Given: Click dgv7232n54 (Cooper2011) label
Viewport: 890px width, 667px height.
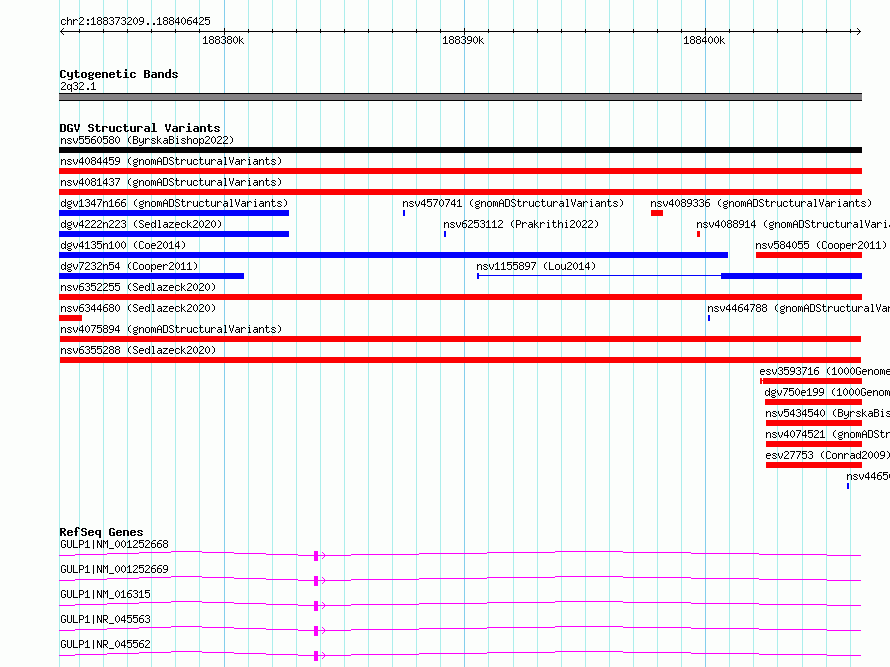Looking at the screenshot, I should click(129, 266).
